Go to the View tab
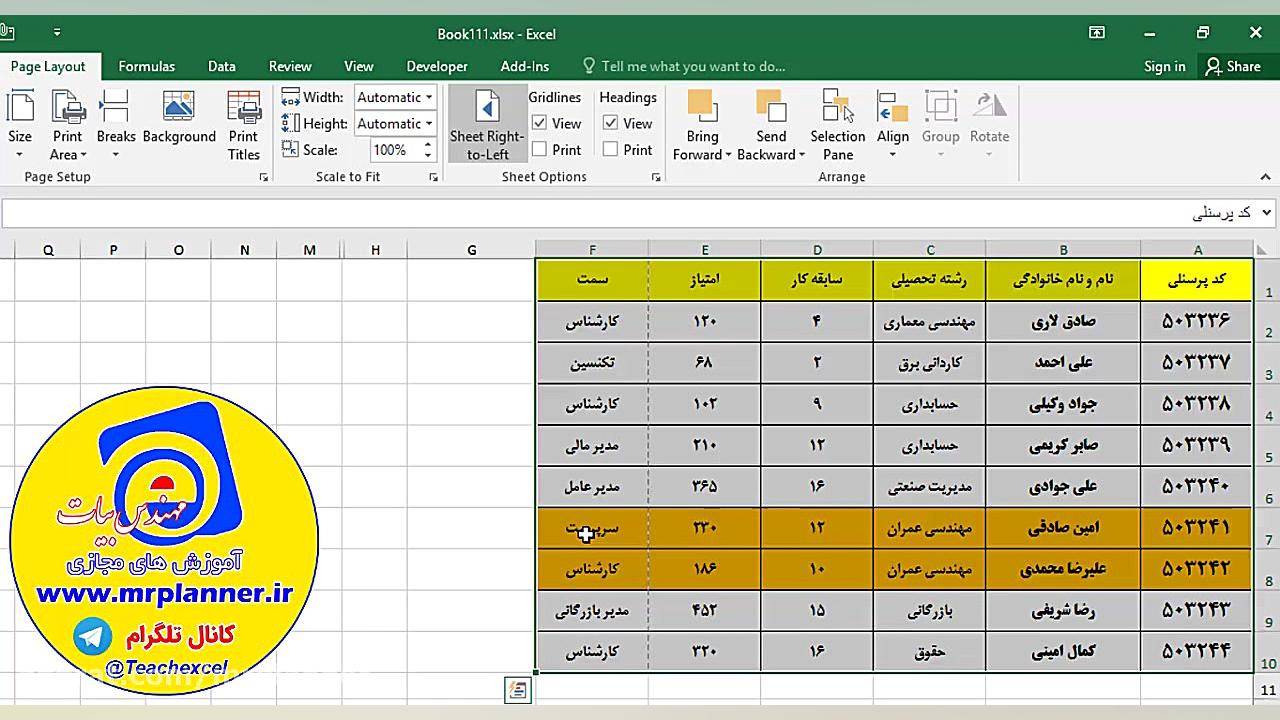This screenshot has height=720, width=1280. 359,66
